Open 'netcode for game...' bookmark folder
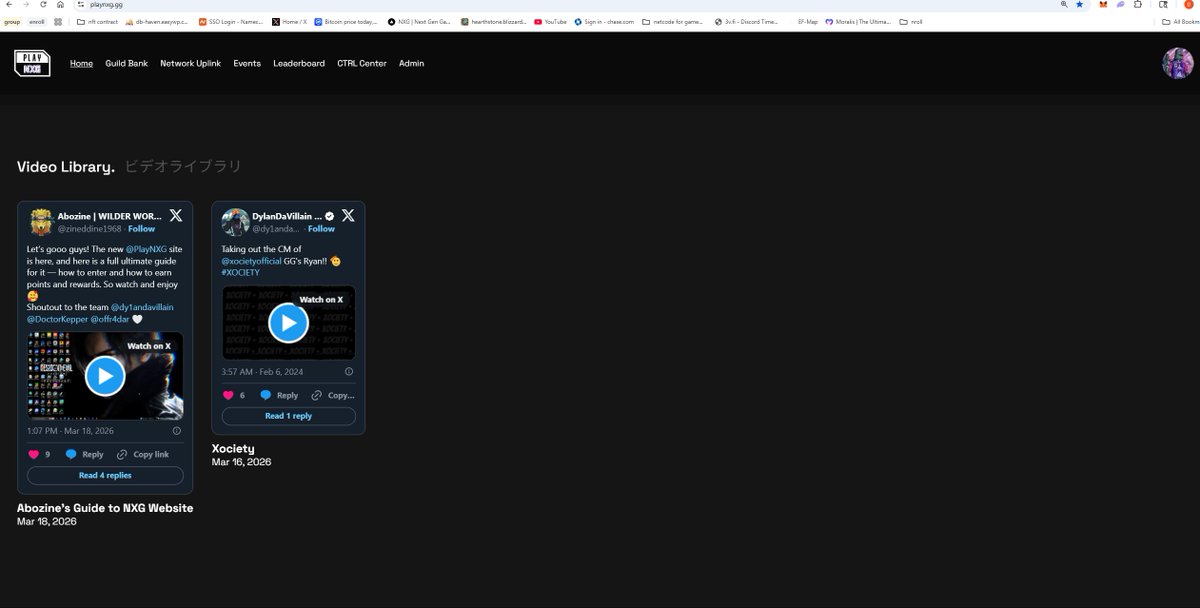This screenshot has width=1200, height=608. (x=675, y=21)
